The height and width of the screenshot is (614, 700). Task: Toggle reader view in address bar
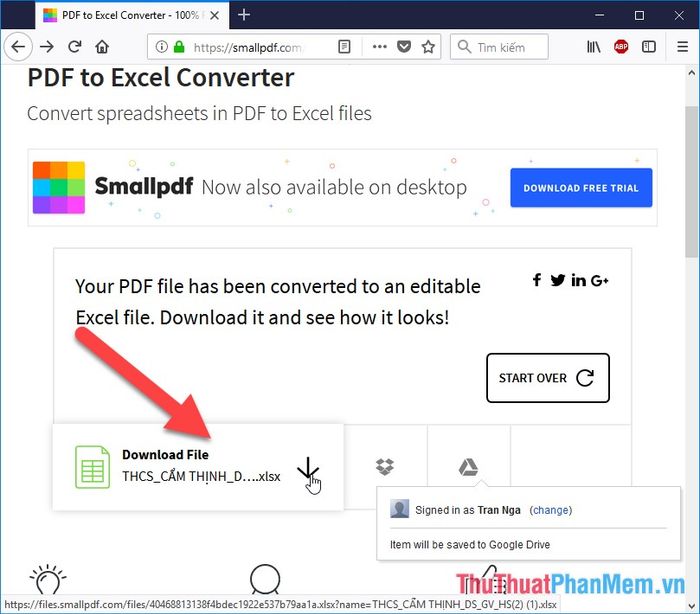point(344,46)
